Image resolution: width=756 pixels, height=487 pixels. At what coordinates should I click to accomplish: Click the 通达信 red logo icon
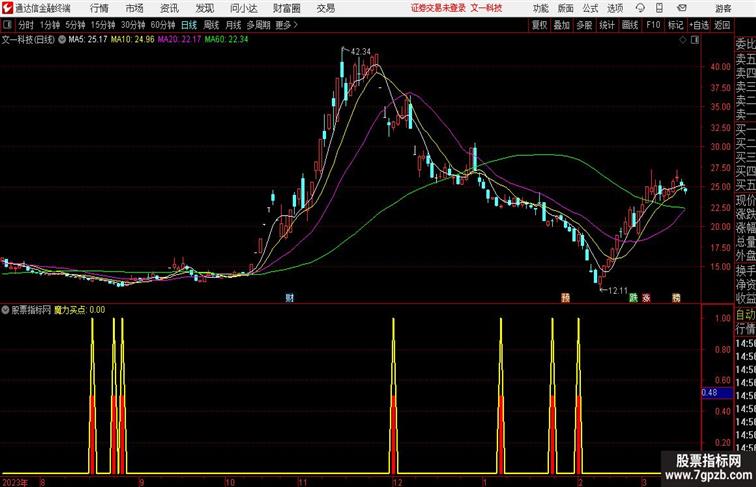click(x=7, y=8)
